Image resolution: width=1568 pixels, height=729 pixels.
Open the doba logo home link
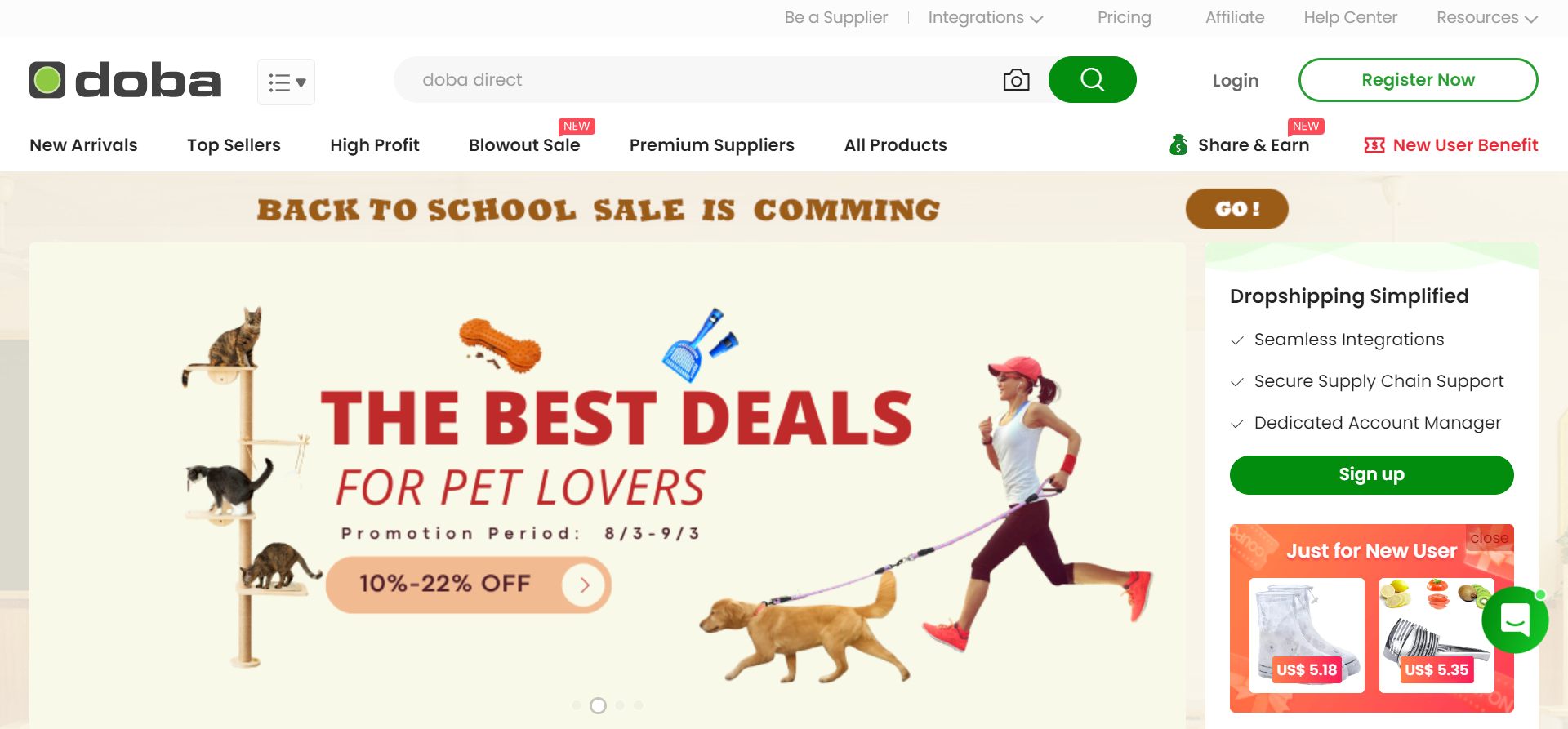click(125, 80)
